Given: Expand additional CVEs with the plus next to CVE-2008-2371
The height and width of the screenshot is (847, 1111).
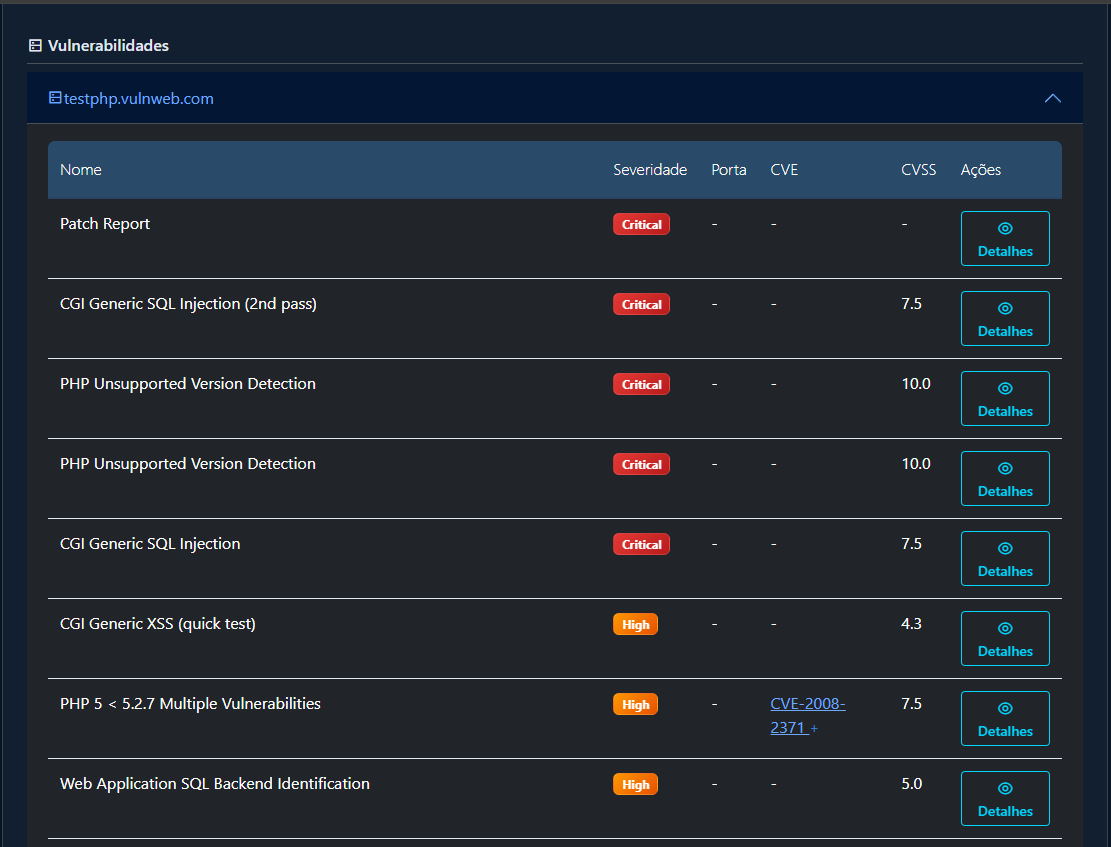Looking at the screenshot, I should [813, 728].
